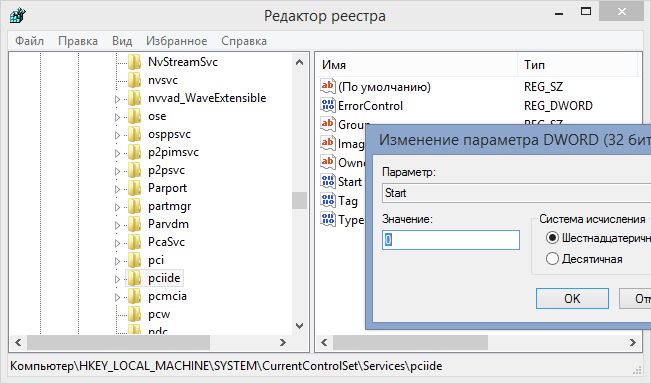This screenshot has height=384, width=651.
Task: Click tree pane horizontal scroll left arrow
Action: [x=18, y=342]
